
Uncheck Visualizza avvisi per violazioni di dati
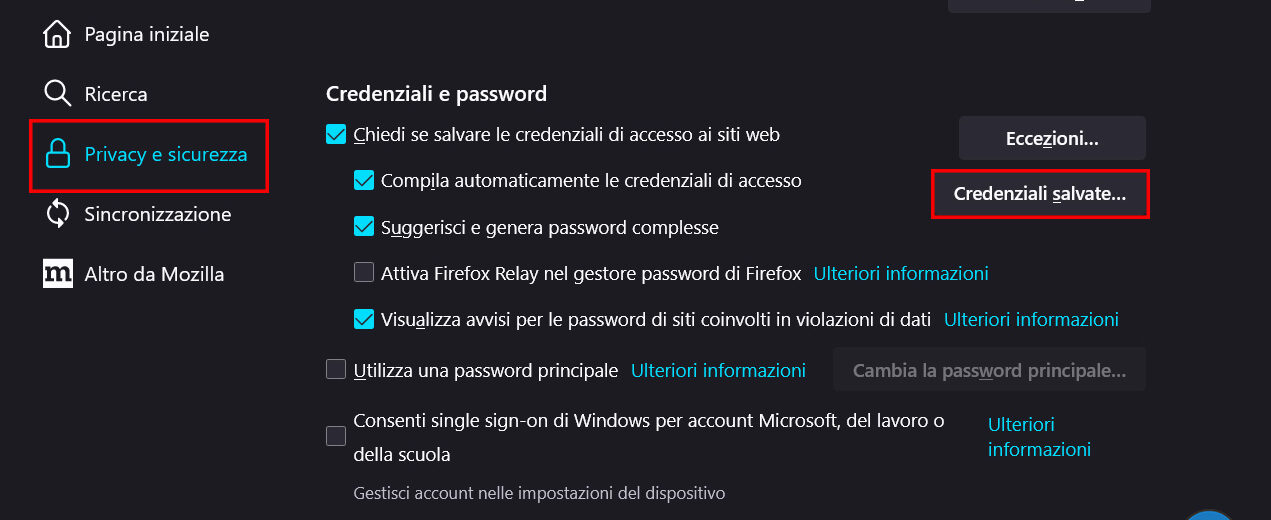click(364, 320)
